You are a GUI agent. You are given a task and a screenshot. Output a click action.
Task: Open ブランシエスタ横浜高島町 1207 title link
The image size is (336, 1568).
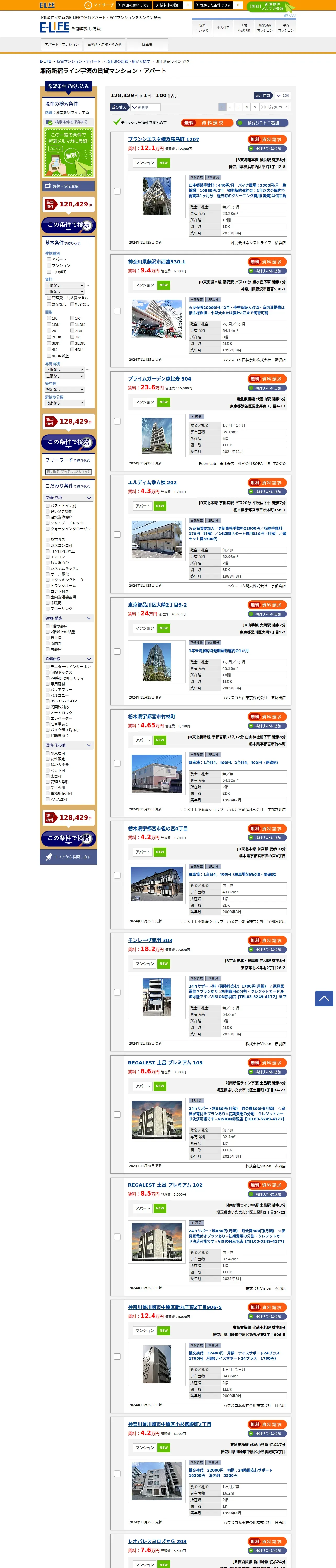tap(164, 139)
